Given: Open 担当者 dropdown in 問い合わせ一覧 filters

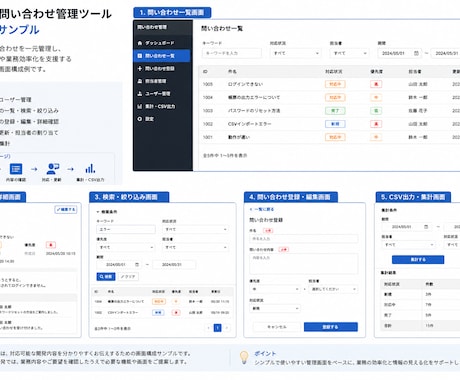Looking at the screenshot, I should coord(349,53).
